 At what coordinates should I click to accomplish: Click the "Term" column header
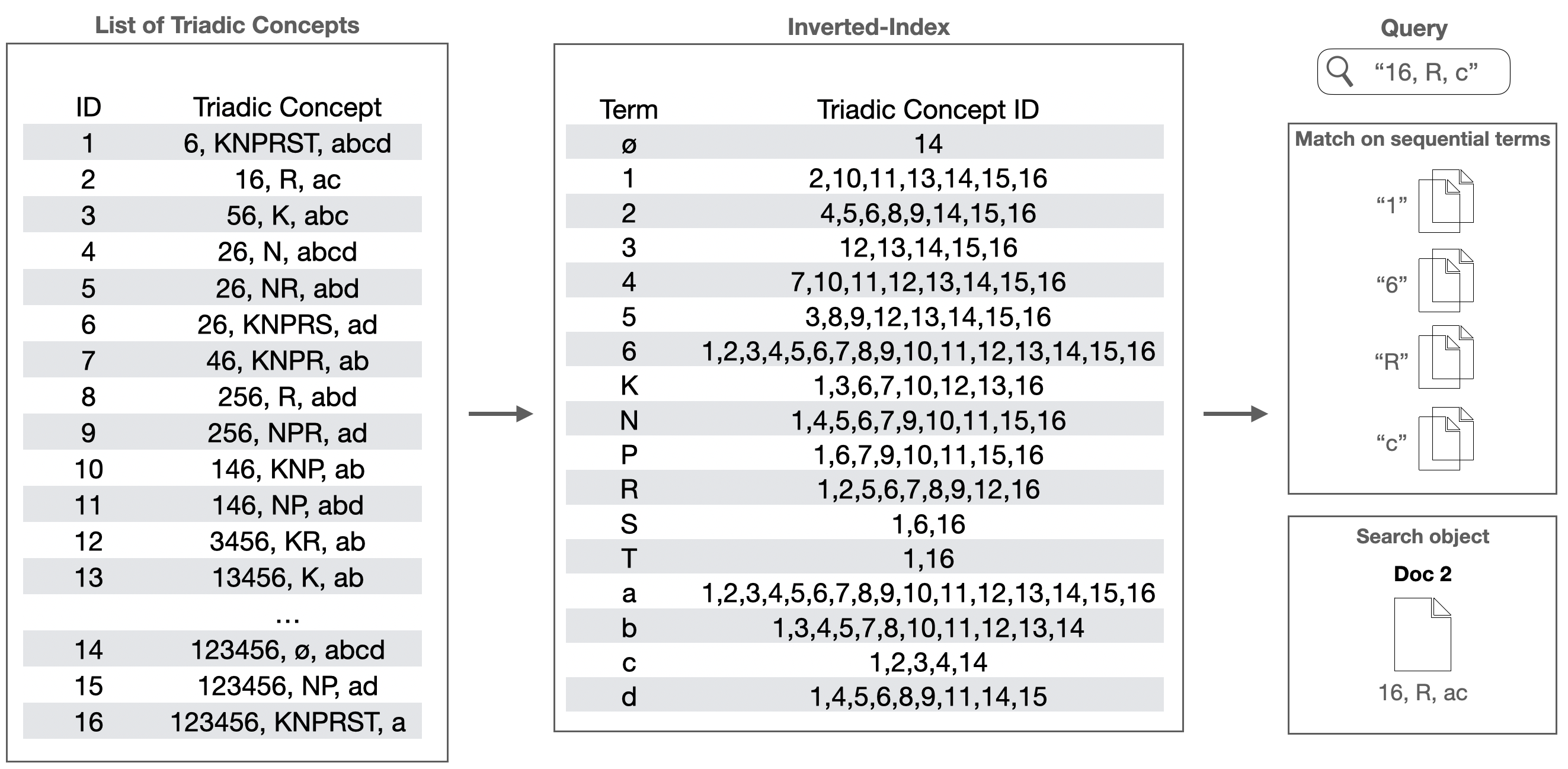click(629, 110)
